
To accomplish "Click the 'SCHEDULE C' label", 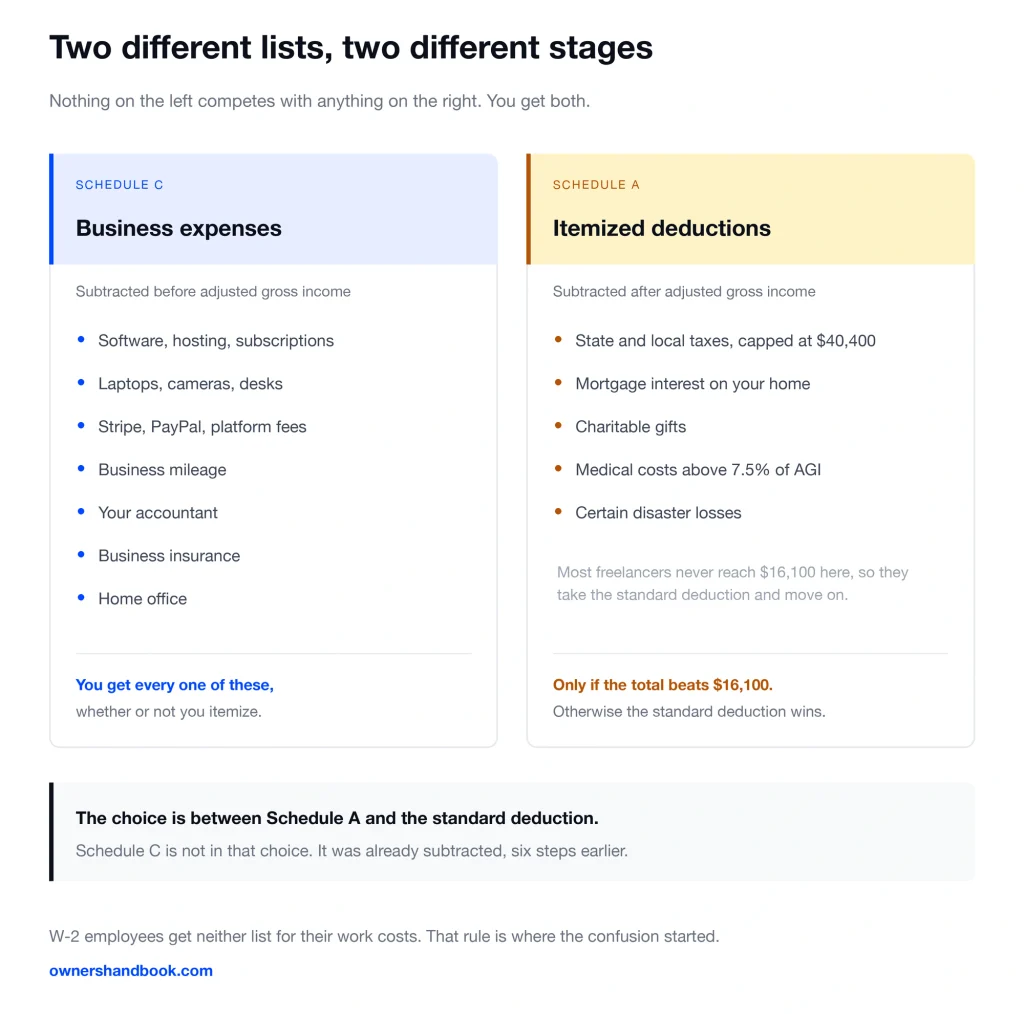I will click(120, 185).
